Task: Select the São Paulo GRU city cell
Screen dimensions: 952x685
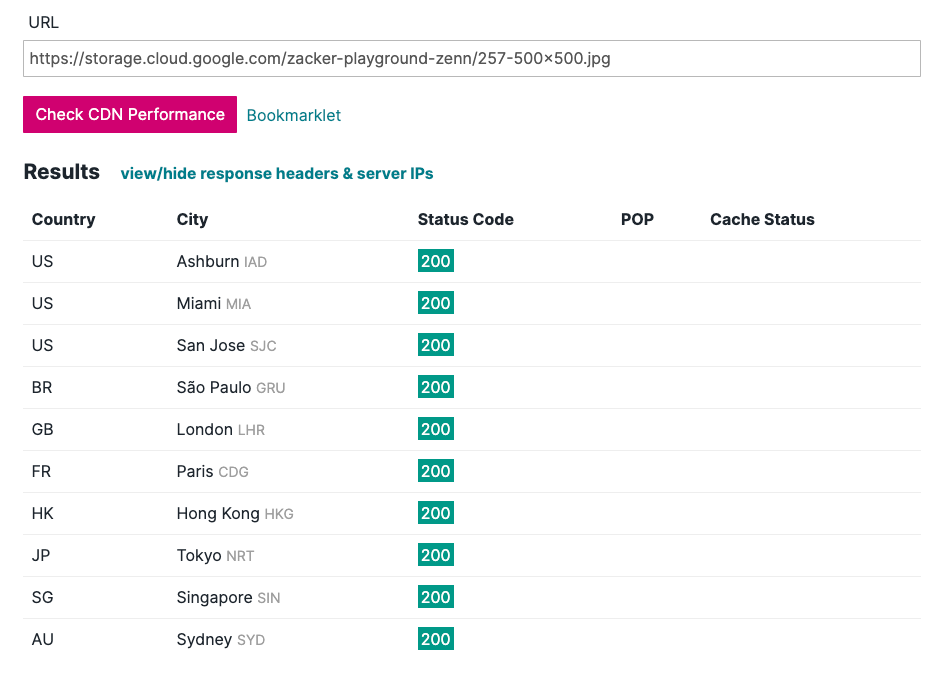Action: click(231, 387)
